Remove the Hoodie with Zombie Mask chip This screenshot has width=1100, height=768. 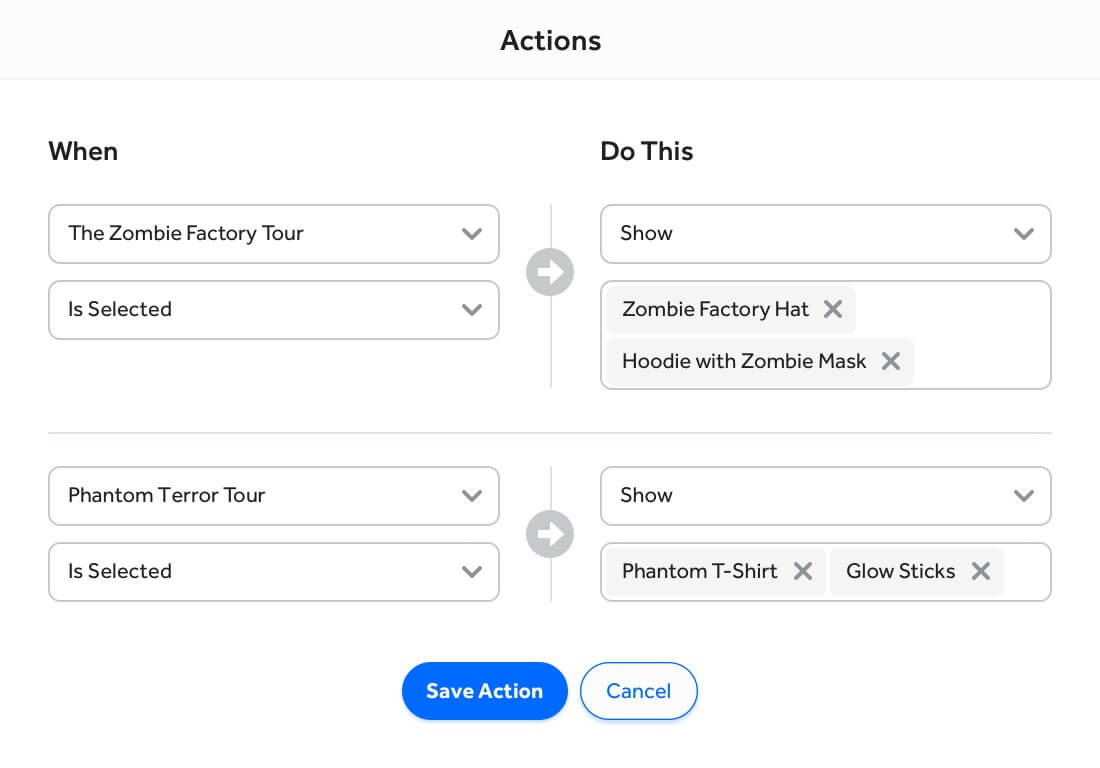[x=891, y=361]
